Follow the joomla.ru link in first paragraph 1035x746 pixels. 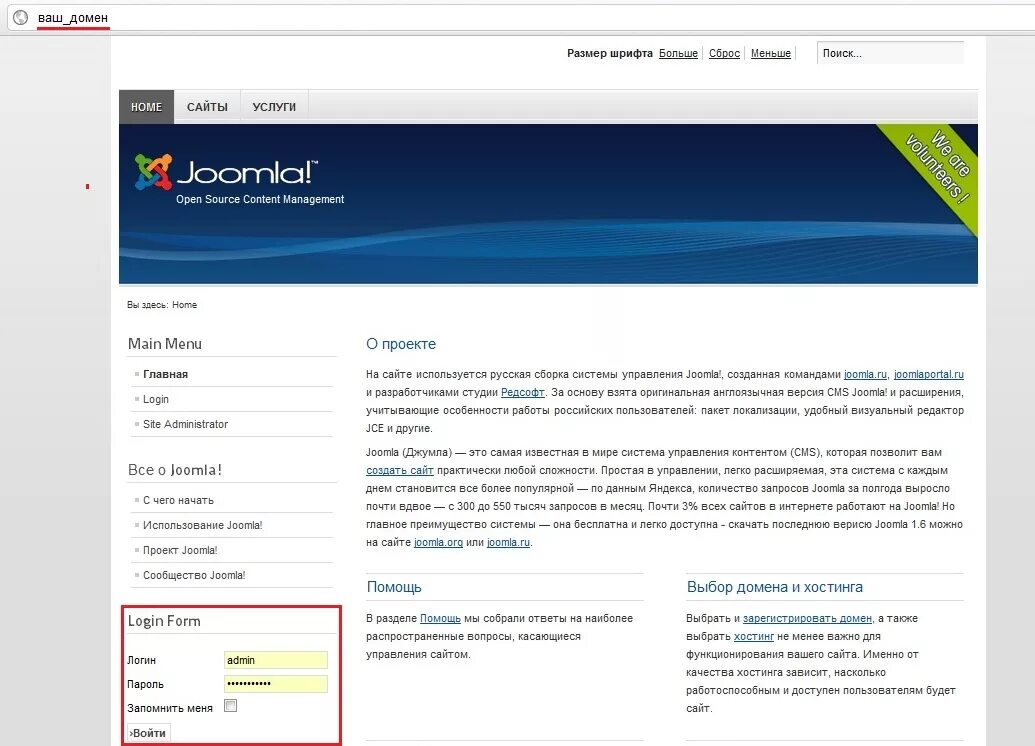[x=865, y=374]
